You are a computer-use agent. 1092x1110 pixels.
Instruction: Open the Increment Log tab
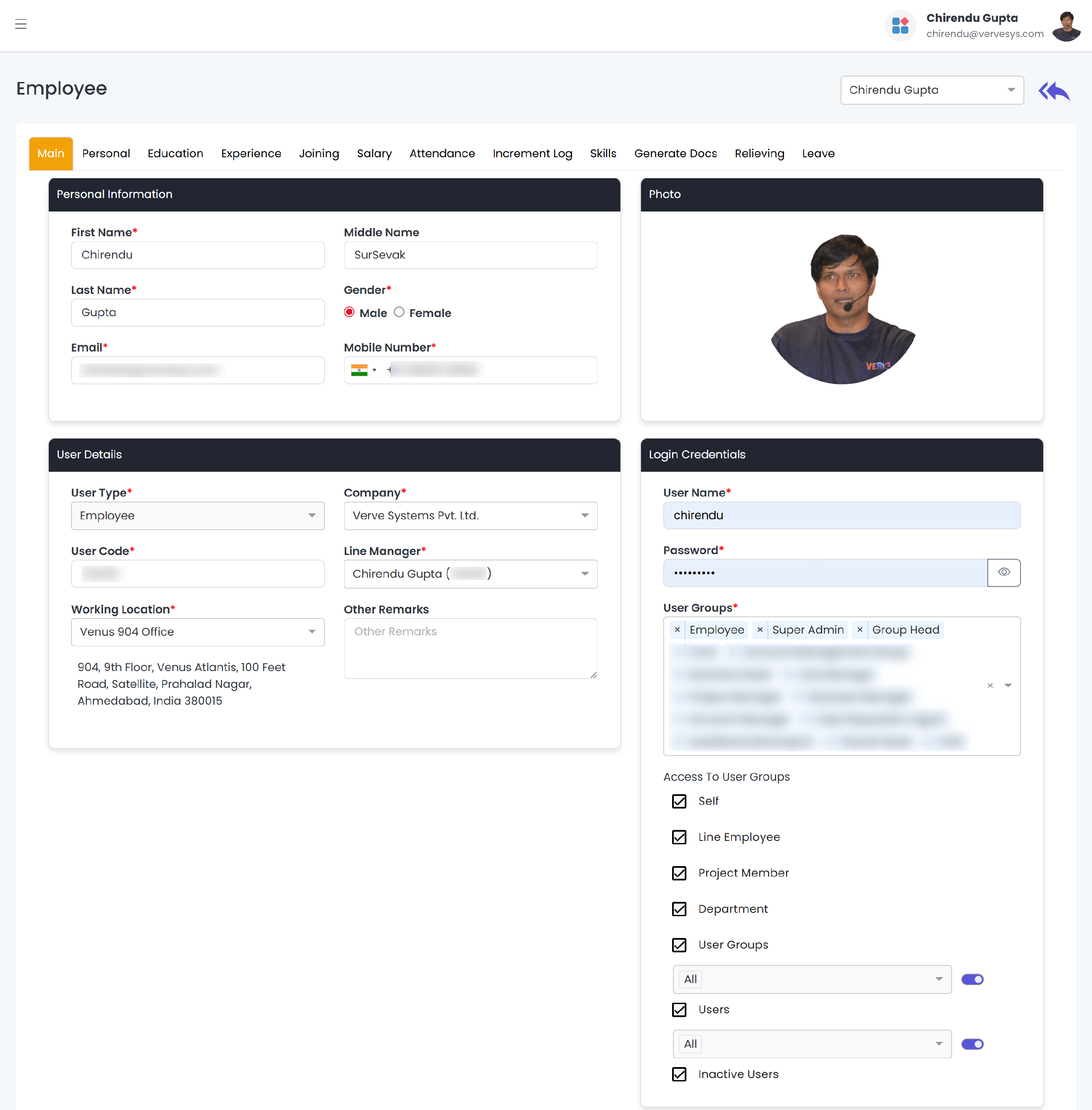532,154
